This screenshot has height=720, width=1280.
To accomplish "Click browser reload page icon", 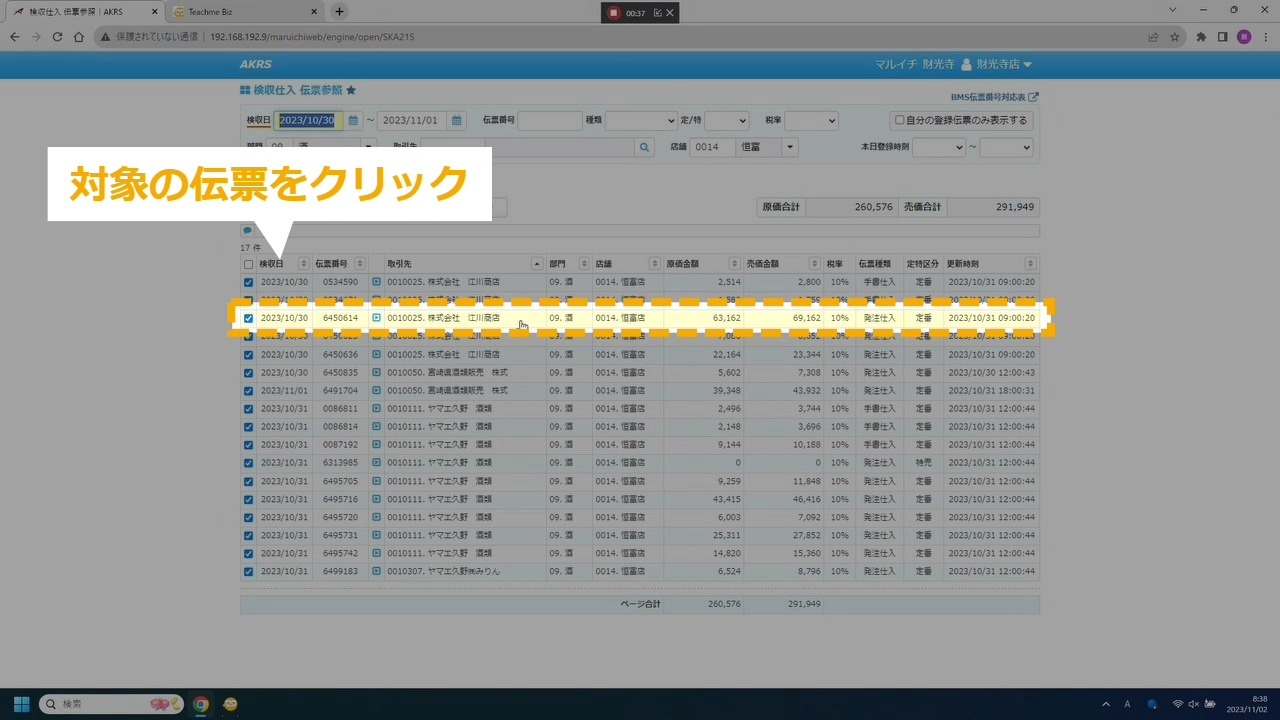I will coord(57,37).
